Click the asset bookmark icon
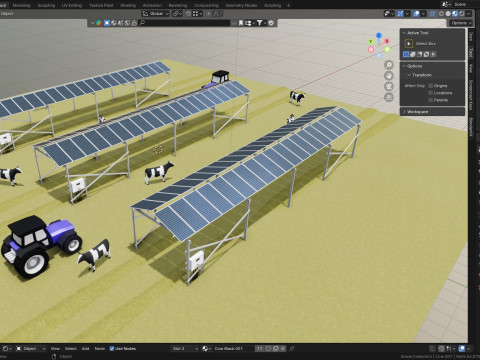Image resolution: width=480 pixels, height=360 pixels. pos(241,23)
